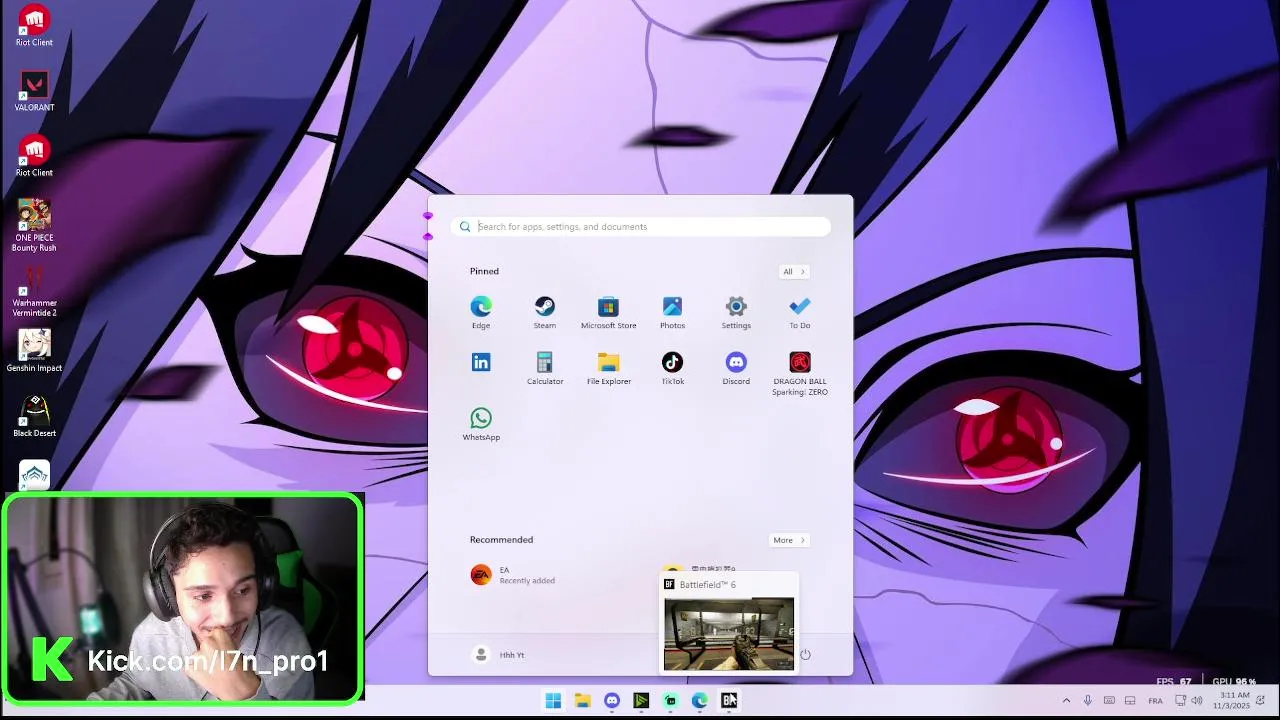Open LinkedIn pinned app
This screenshot has width=1280, height=720.
(481, 362)
